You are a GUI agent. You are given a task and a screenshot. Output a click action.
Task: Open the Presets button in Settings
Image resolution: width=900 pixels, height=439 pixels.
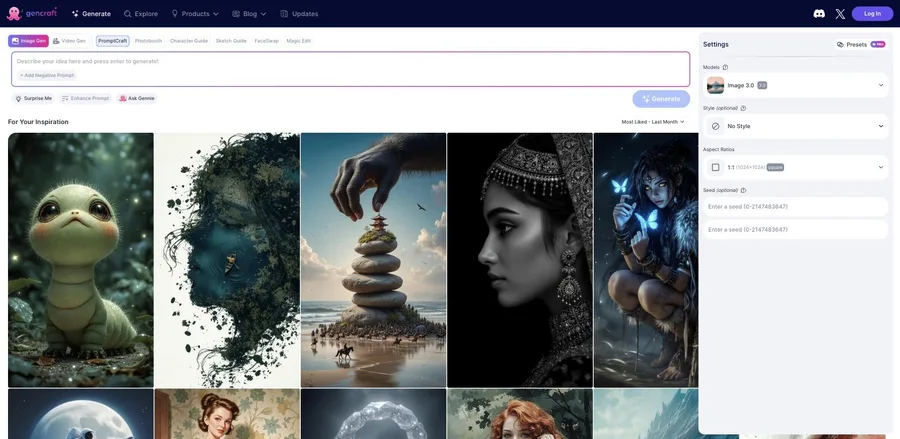[x=860, y=44]
